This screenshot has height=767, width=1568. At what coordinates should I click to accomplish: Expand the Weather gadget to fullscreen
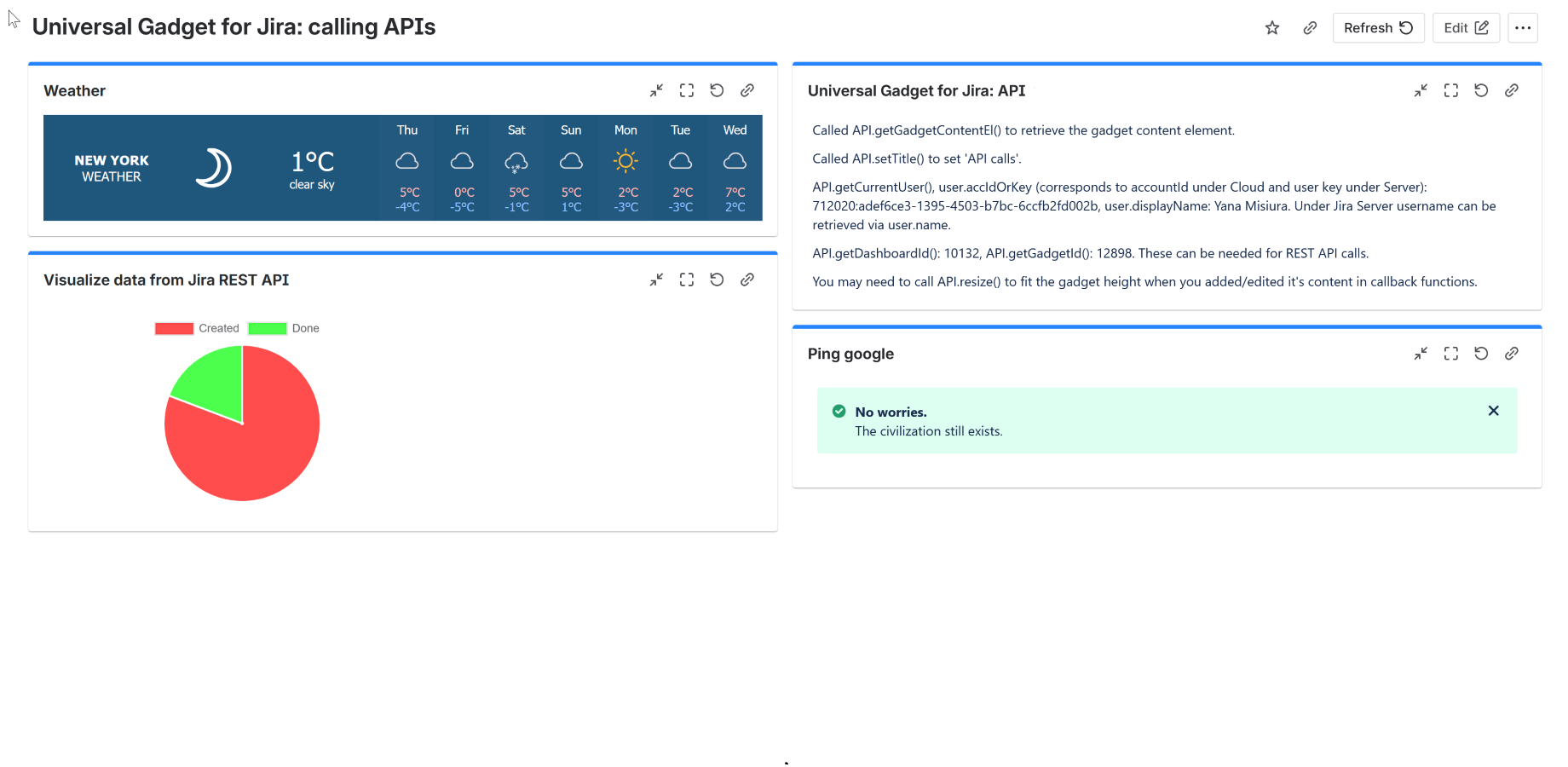pyautogui.click(x=687, y=90)
